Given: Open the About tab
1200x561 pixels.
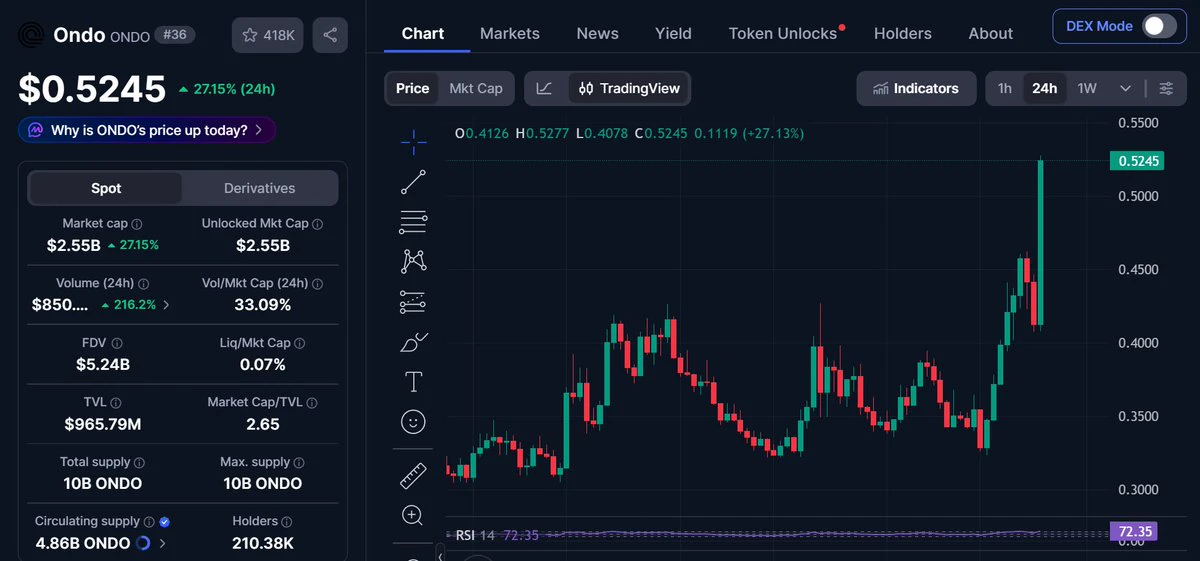Looking at the screenshot, I should 991,33.
